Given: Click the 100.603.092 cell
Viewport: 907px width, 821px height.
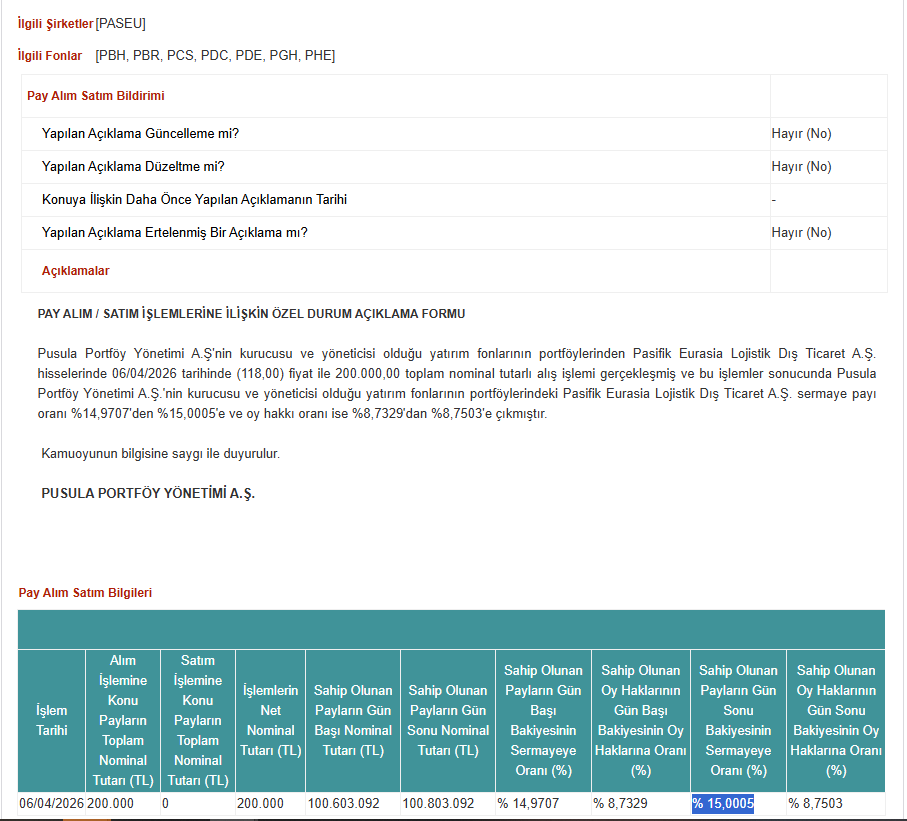Looking at the screenshot, I should point(353,804).
